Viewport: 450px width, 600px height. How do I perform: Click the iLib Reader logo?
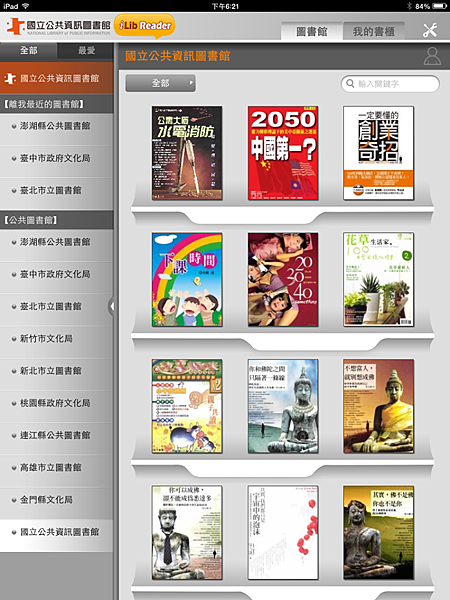click(145, 26)
